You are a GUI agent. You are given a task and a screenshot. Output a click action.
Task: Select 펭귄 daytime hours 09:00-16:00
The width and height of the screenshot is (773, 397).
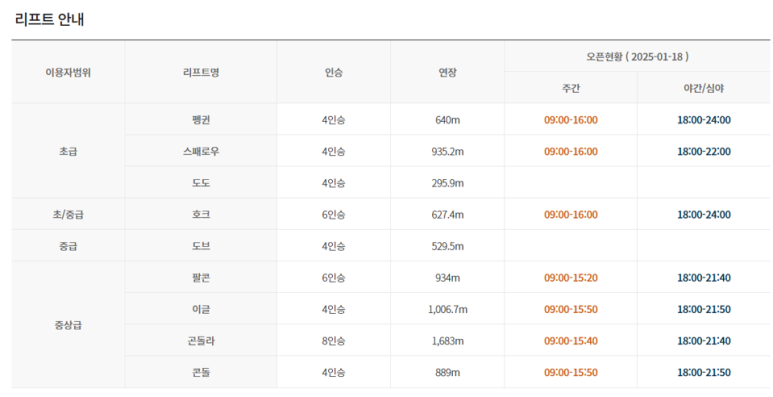[571, 120]
